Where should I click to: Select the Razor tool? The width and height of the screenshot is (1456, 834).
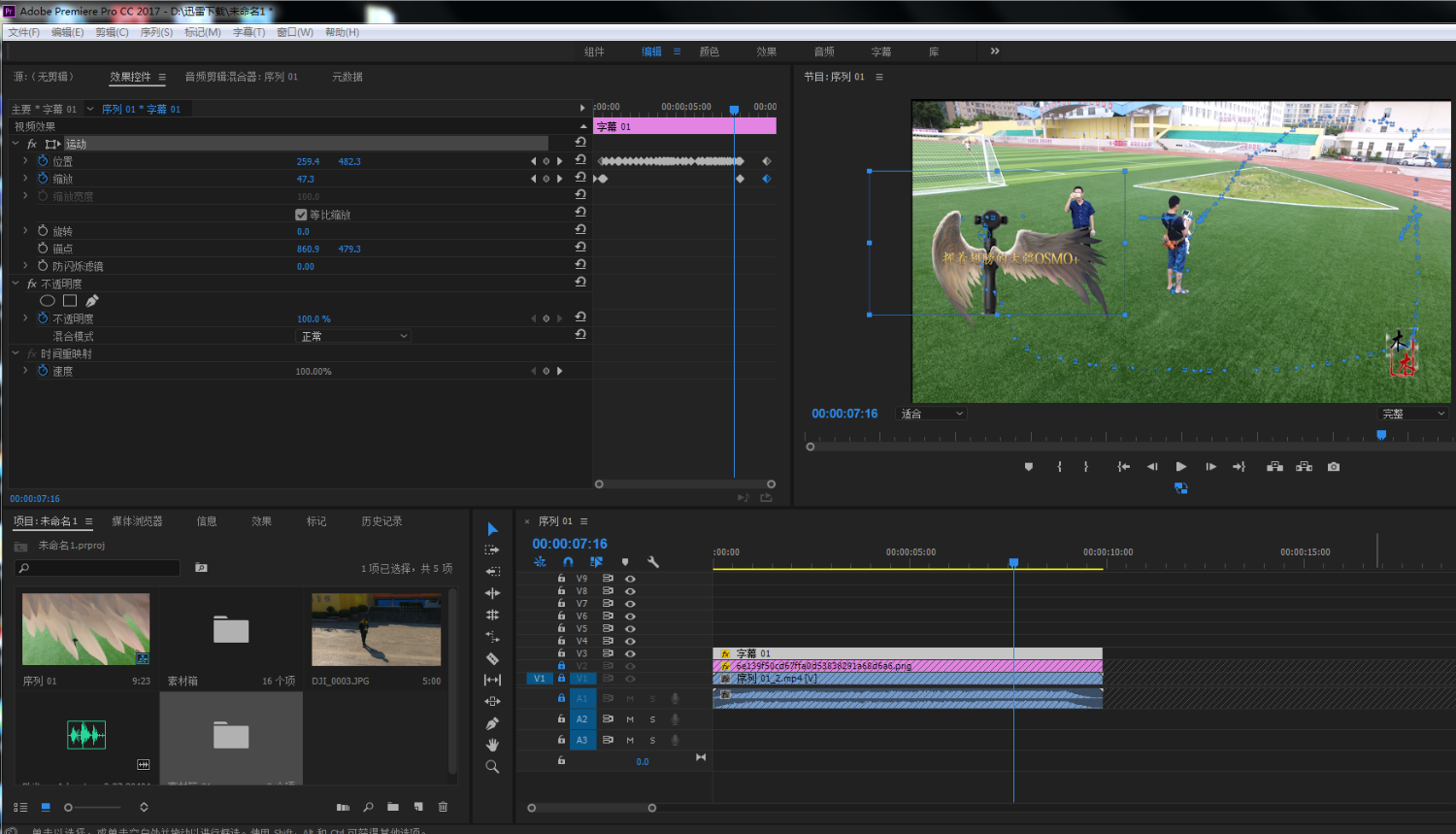492,658
